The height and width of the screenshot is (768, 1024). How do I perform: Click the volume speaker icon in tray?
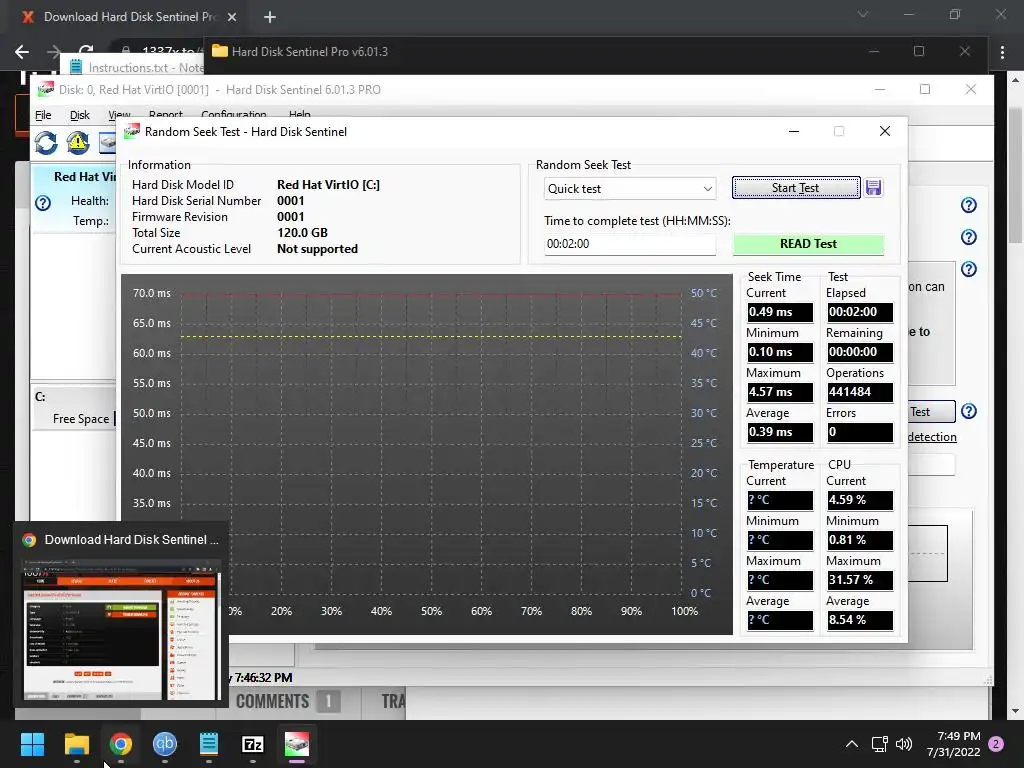(904, 744)
